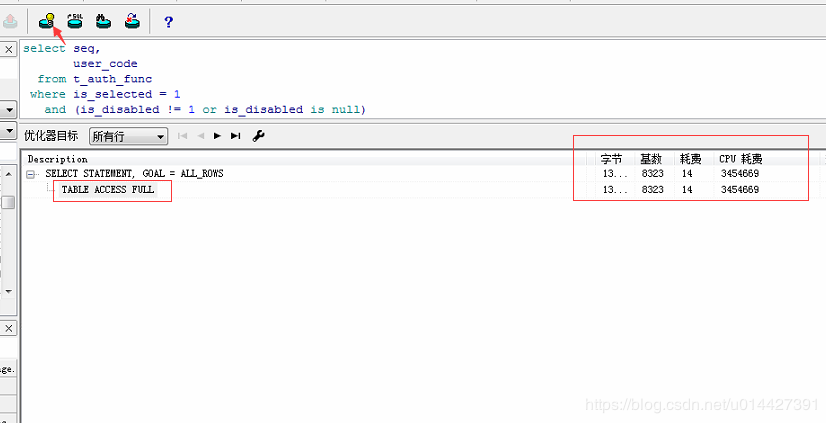Jump to last operation arrow button
Viewport: 826px width, 423px height.
pyautogui.click(x=235, y=136)
